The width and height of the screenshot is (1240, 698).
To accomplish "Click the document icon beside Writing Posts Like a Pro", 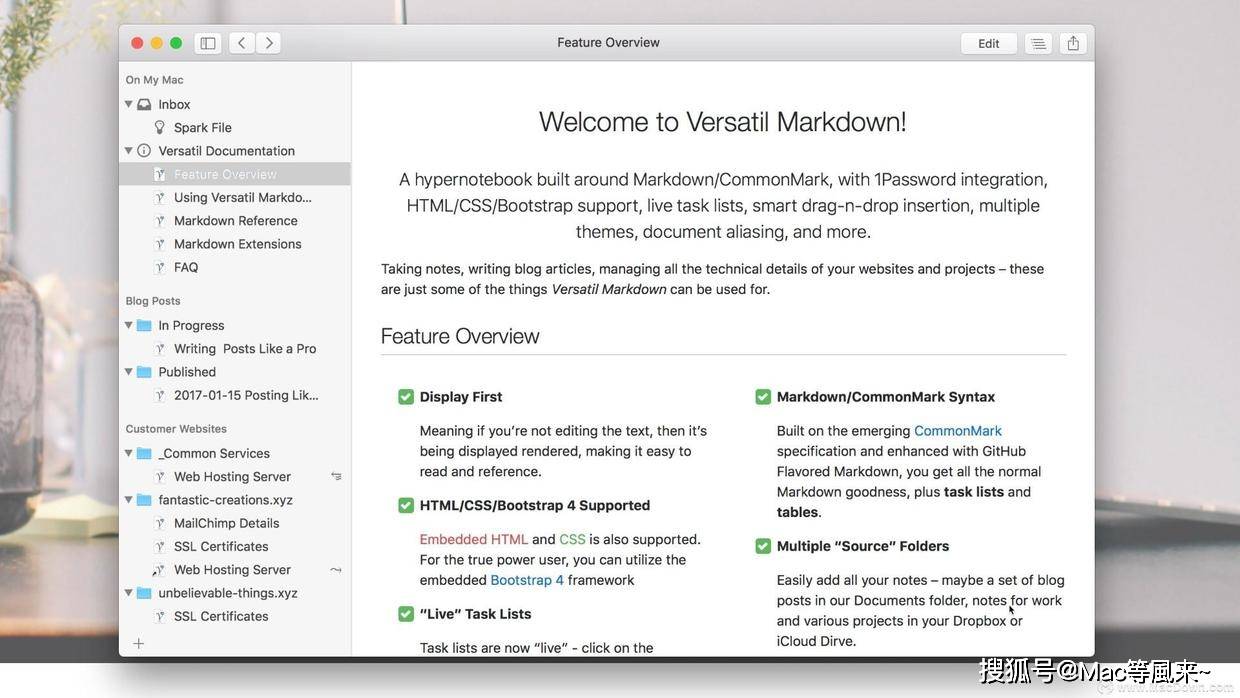I will pos(159,349).
